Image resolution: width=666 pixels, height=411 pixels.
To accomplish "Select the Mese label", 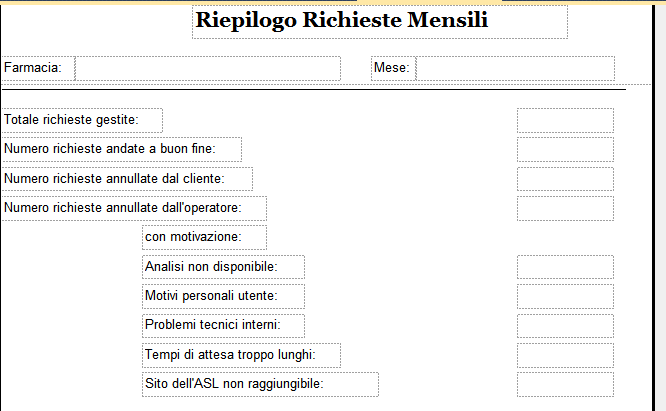I will point(393,68).
